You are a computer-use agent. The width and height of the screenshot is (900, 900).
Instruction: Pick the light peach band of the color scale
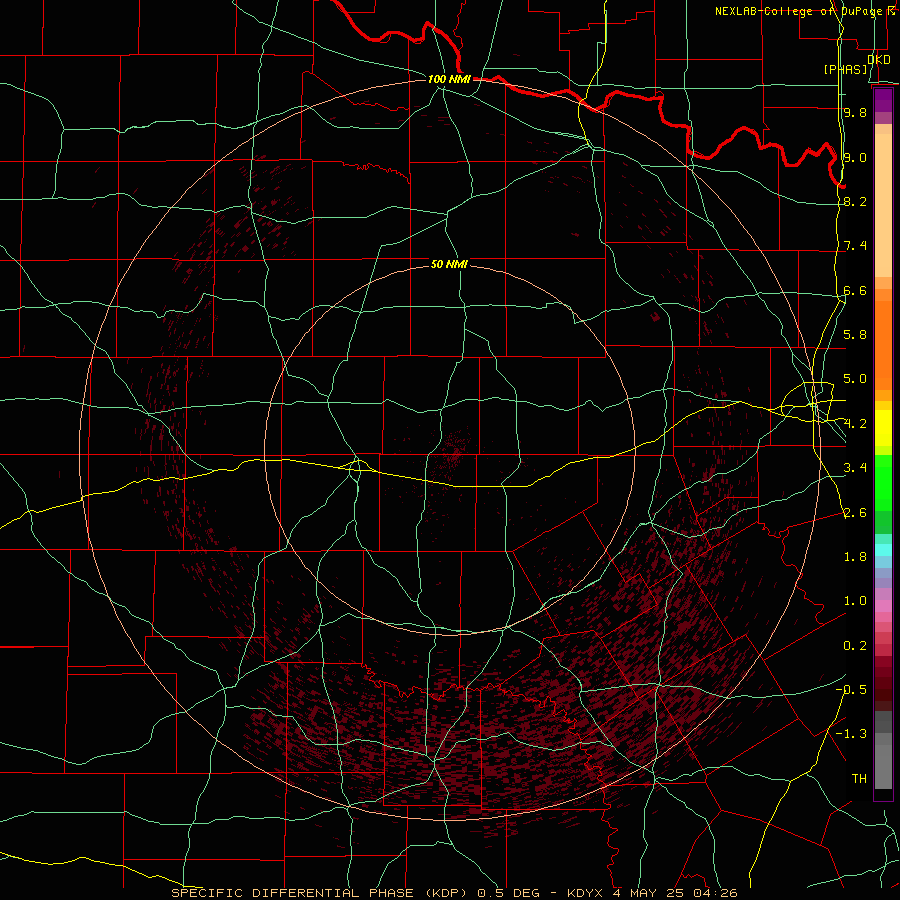pos(883,207)
